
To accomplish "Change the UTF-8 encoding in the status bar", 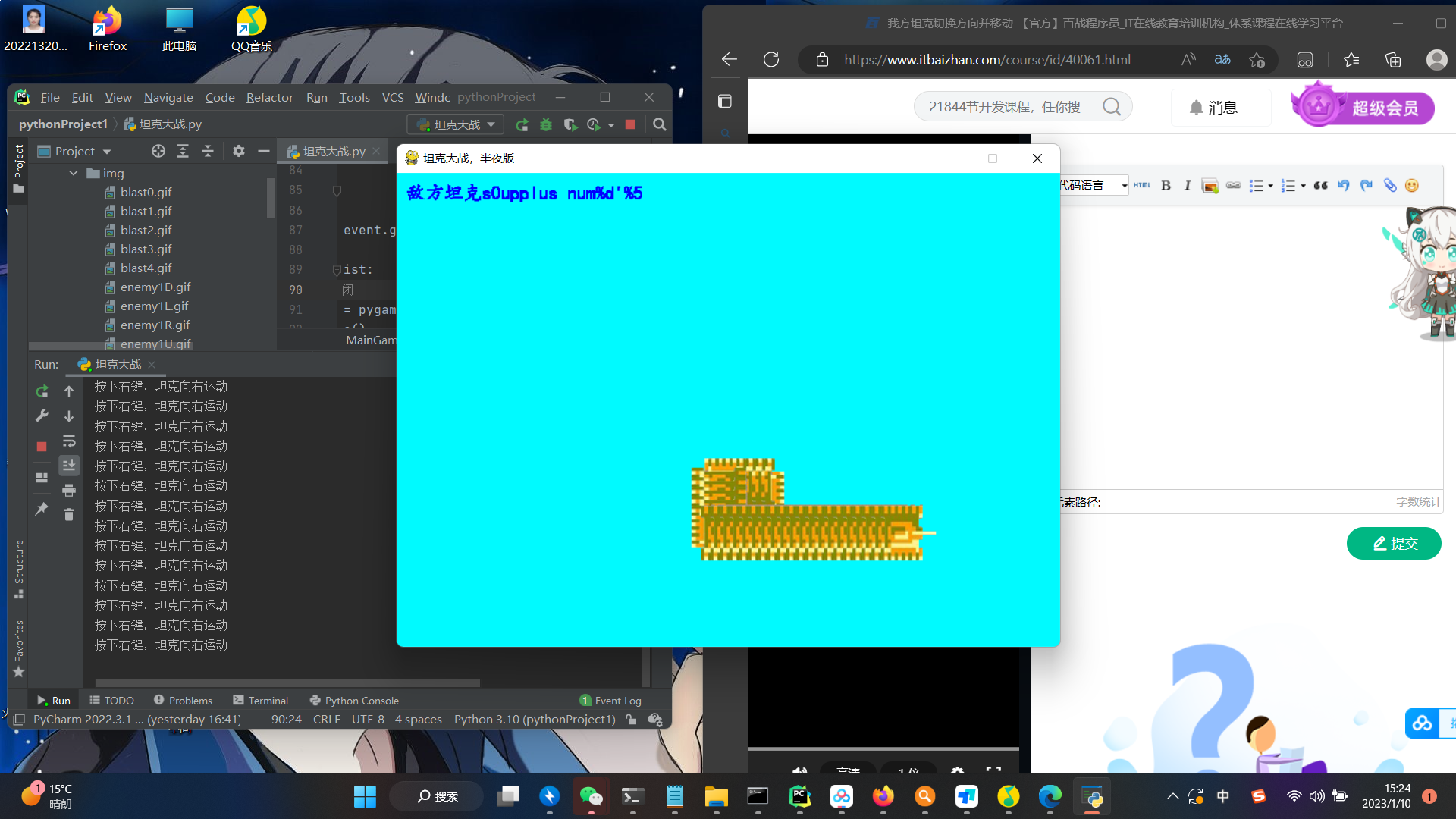I will tap(368, 720).
